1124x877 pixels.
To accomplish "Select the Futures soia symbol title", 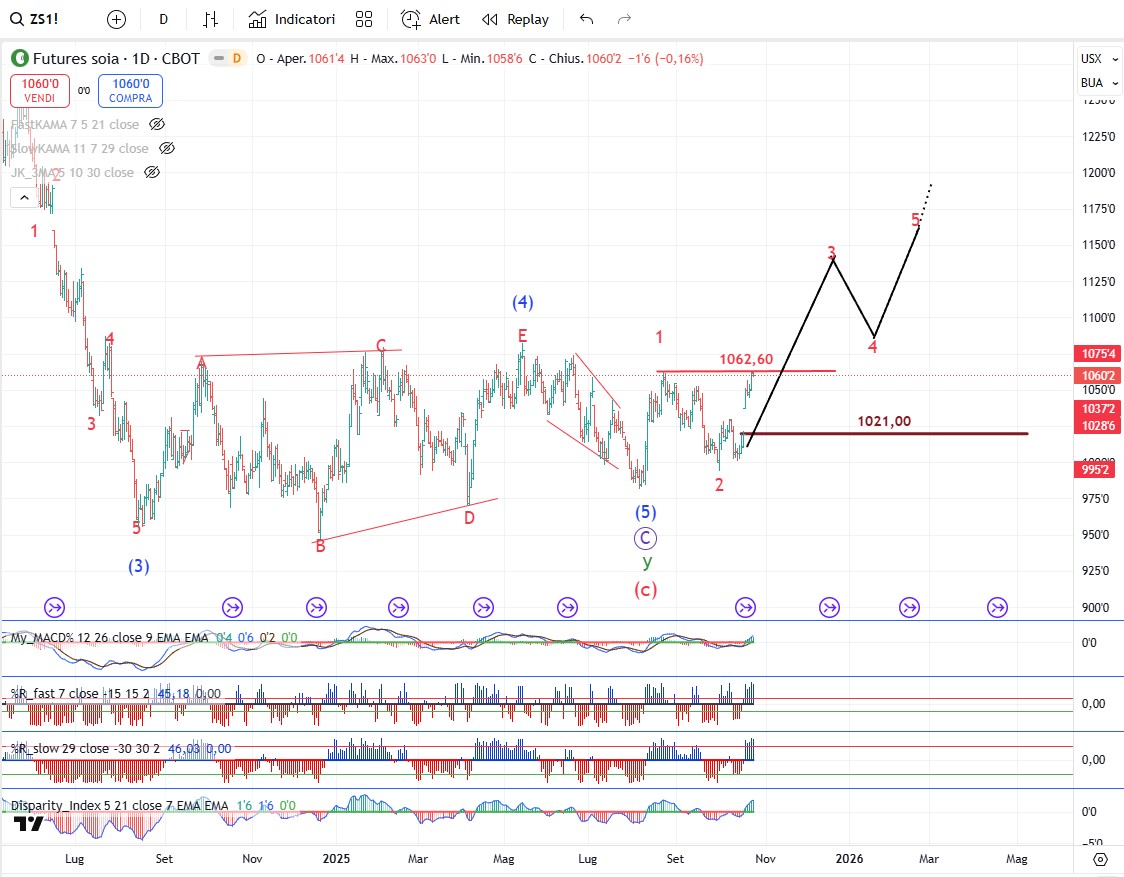I will click(x=116, y=59).
